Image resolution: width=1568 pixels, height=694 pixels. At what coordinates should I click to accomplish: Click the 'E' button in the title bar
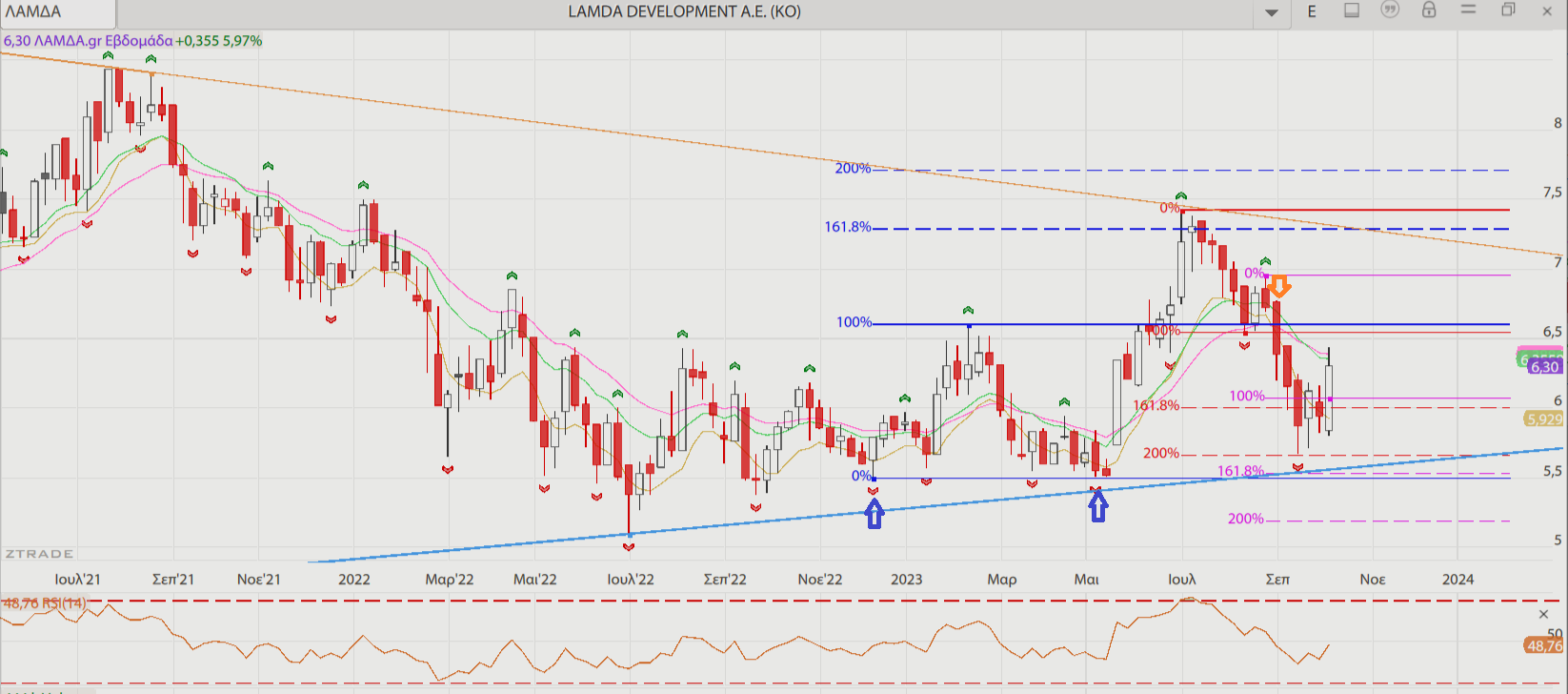(1312, 11)
